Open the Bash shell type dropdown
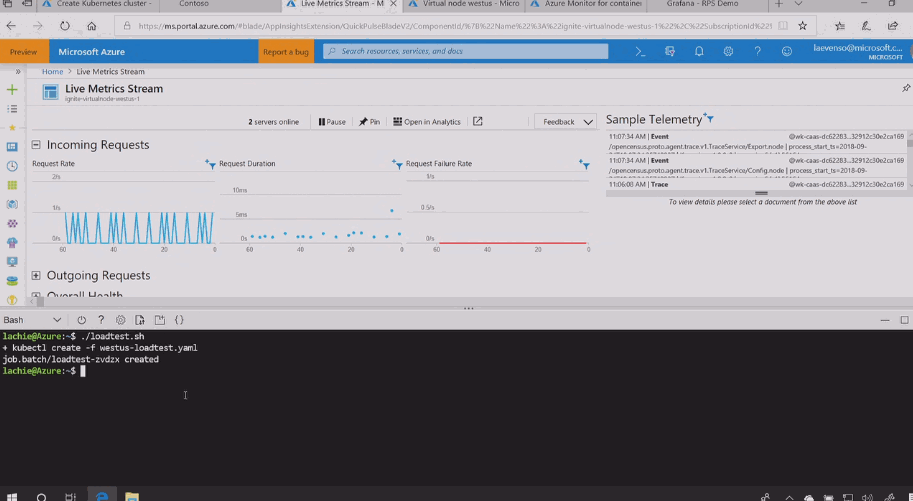Screen dimensions: 913x501 click(32, 320)
